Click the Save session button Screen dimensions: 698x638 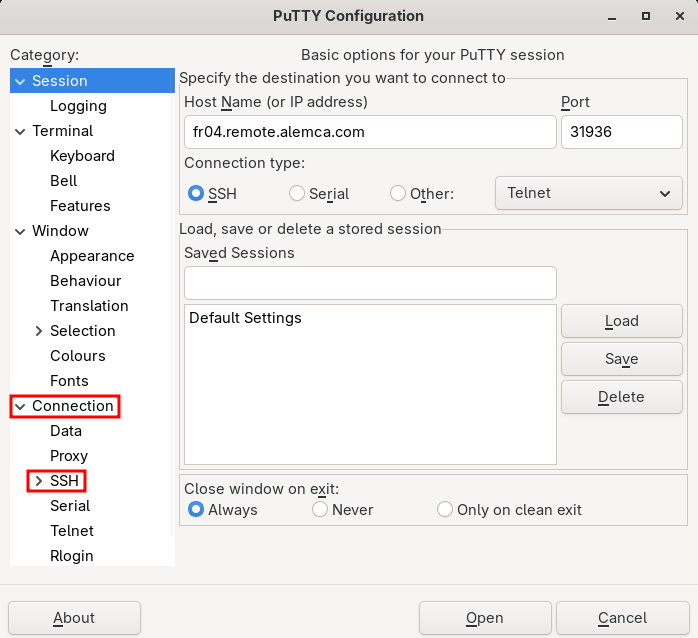point(621,359)
